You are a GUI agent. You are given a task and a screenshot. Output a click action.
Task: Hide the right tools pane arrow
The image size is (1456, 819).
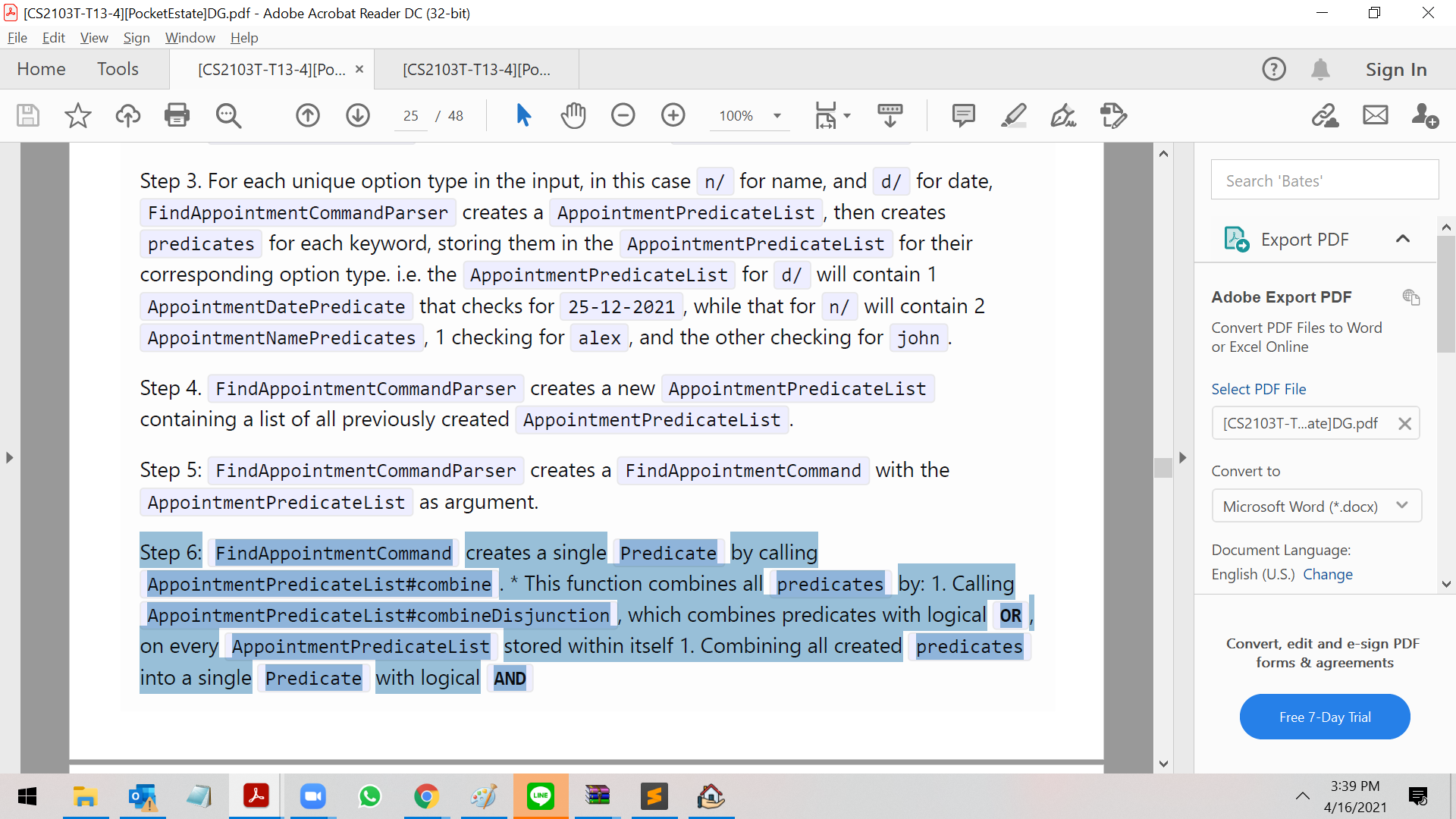[1182, 457]
